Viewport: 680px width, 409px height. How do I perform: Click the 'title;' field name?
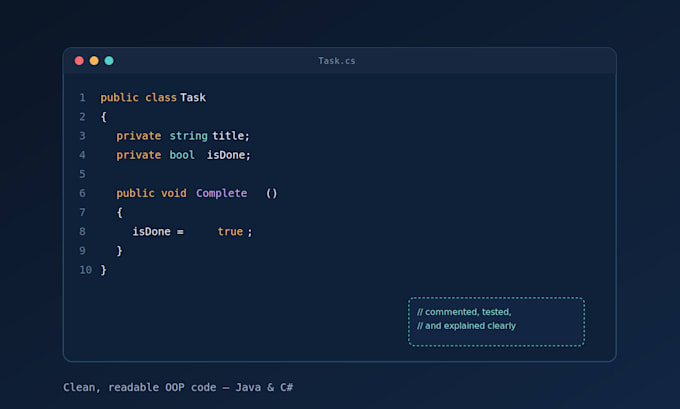231,136
